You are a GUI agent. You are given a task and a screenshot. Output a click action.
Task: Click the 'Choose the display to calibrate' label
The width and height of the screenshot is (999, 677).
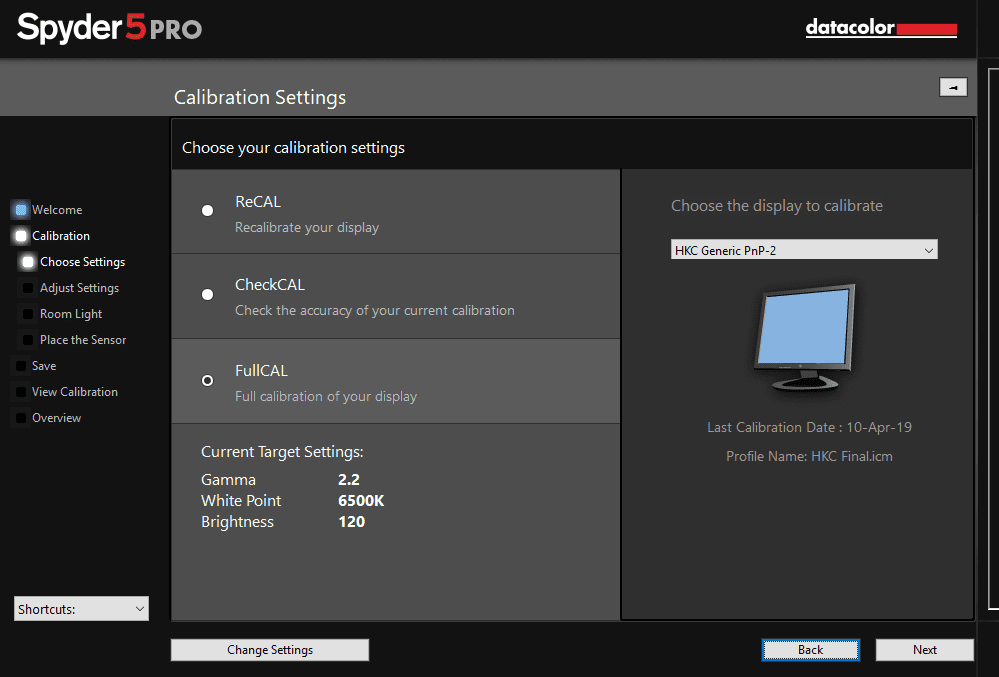point(777,206)
